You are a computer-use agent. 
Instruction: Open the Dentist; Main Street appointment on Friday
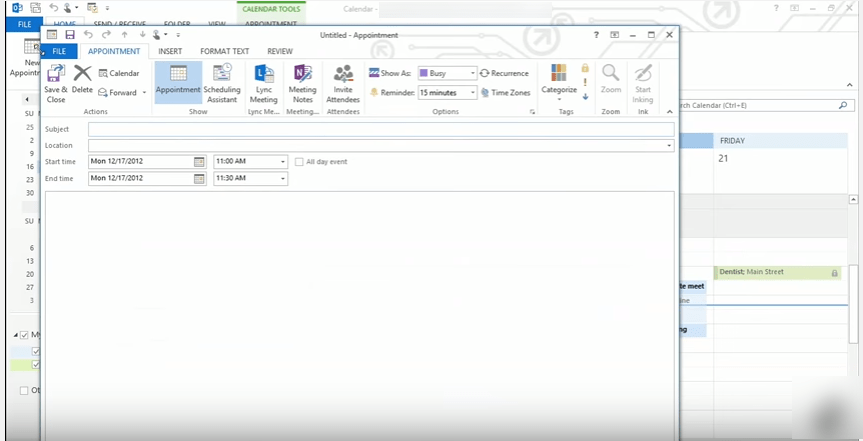click(777, 272)
